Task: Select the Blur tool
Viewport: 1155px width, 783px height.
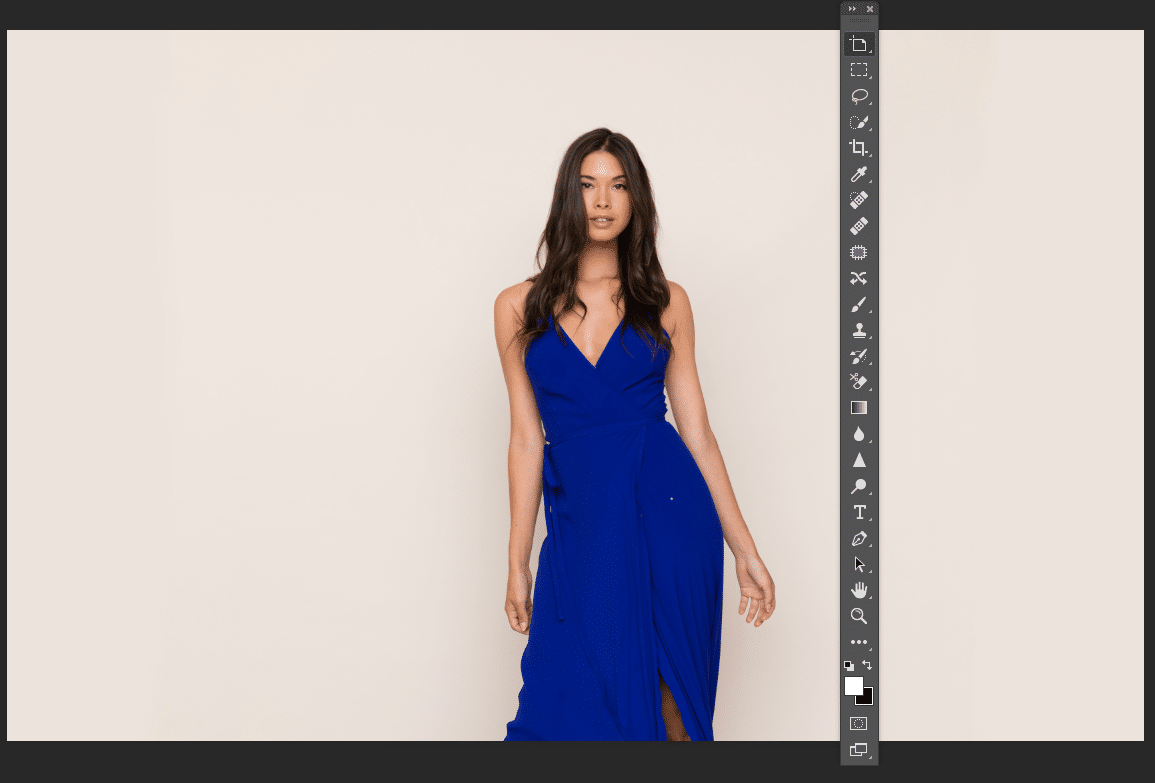Action: click(x=858, y=433)
